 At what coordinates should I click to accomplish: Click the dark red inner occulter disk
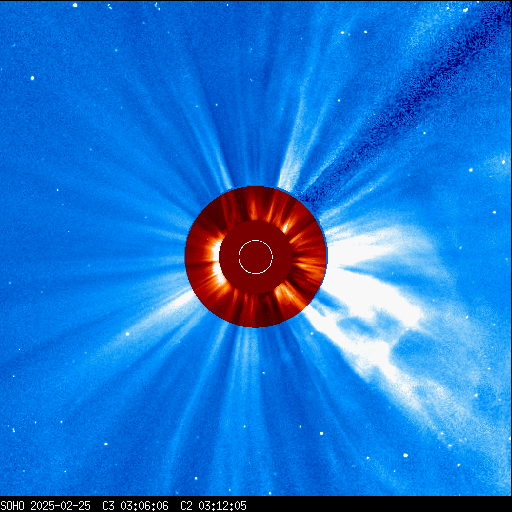pyautogui.click(x=256, y=257)
